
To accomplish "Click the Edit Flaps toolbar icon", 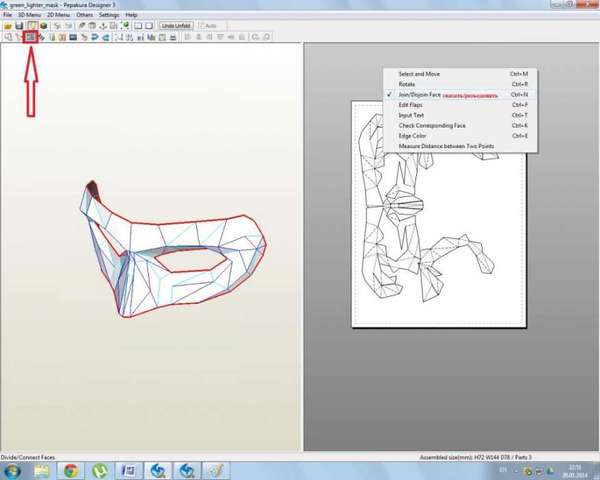I will point(41,37).
